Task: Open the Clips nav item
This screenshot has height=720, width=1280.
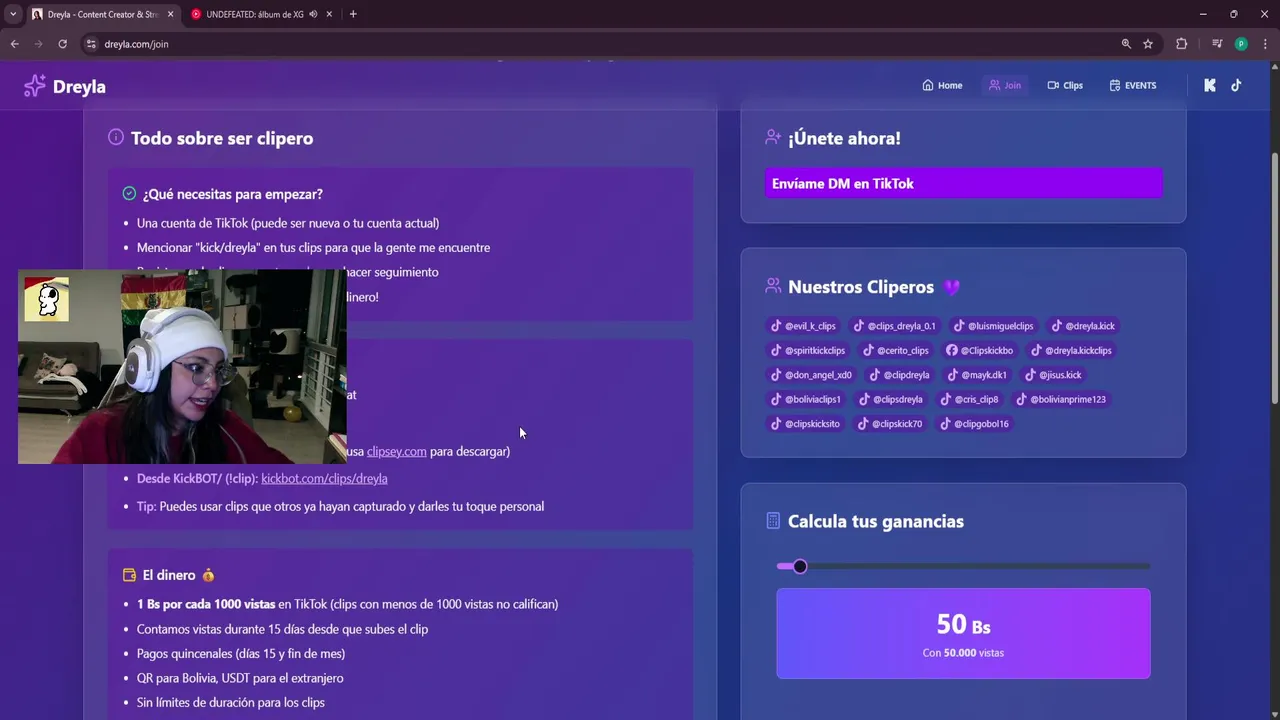Action: pos(1065,85)
